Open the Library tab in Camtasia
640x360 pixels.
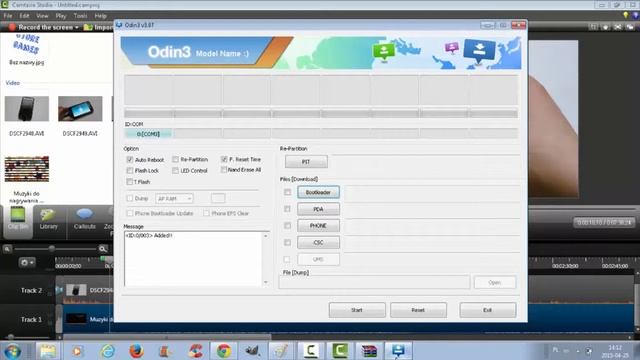coord(49,220)
